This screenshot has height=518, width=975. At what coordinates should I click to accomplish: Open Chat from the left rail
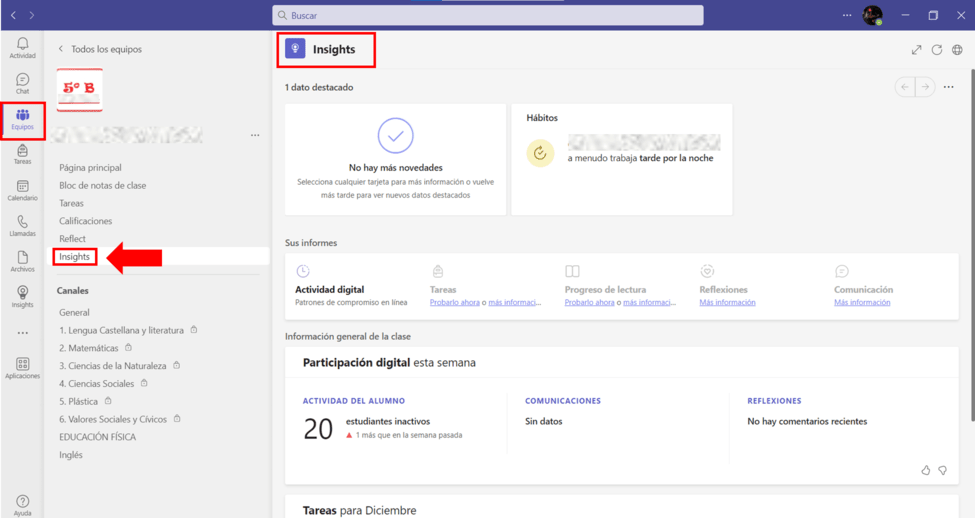(x=22, y=83)
